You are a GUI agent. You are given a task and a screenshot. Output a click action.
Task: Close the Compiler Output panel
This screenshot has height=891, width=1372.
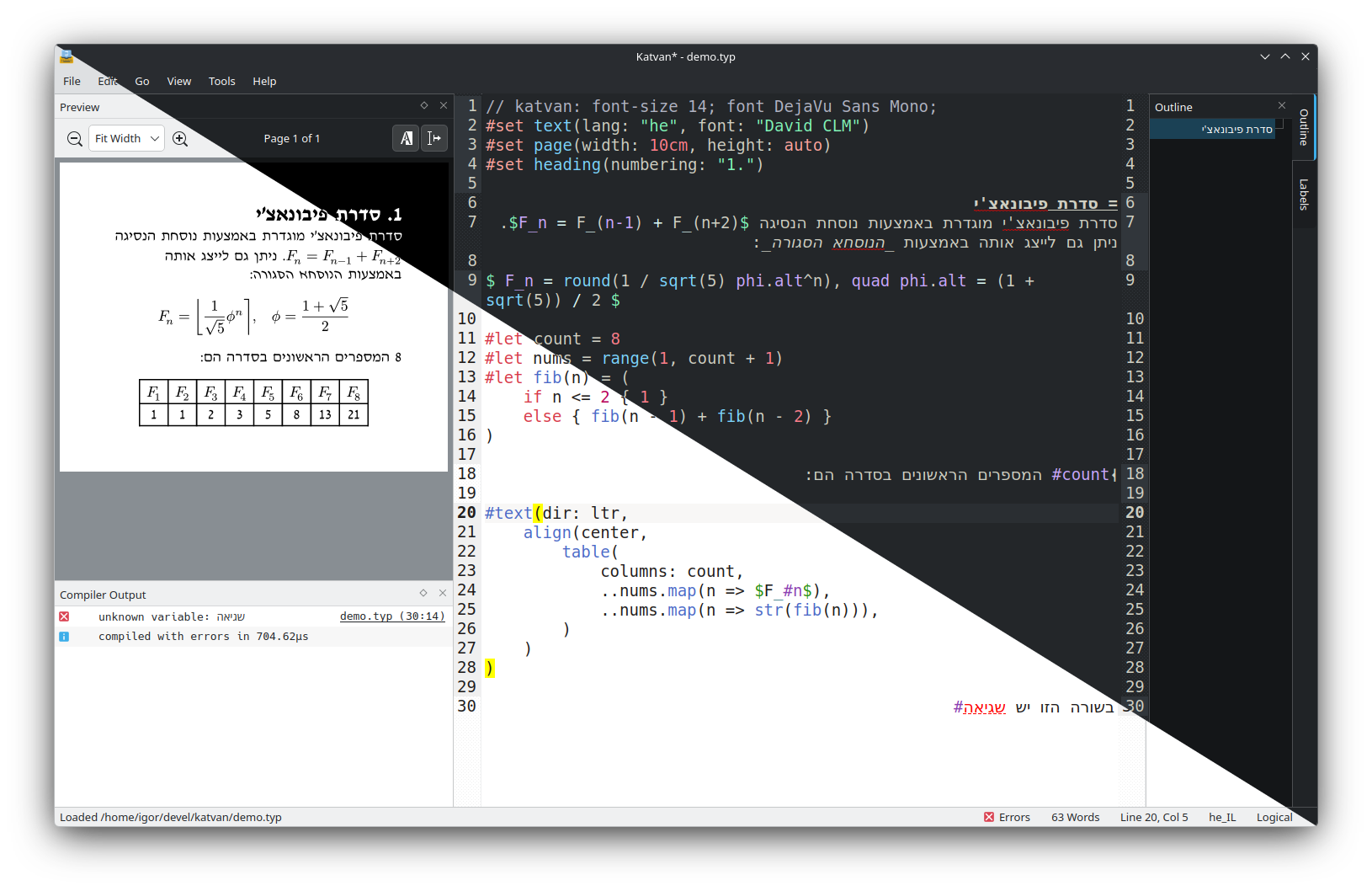tap(443, 594)
